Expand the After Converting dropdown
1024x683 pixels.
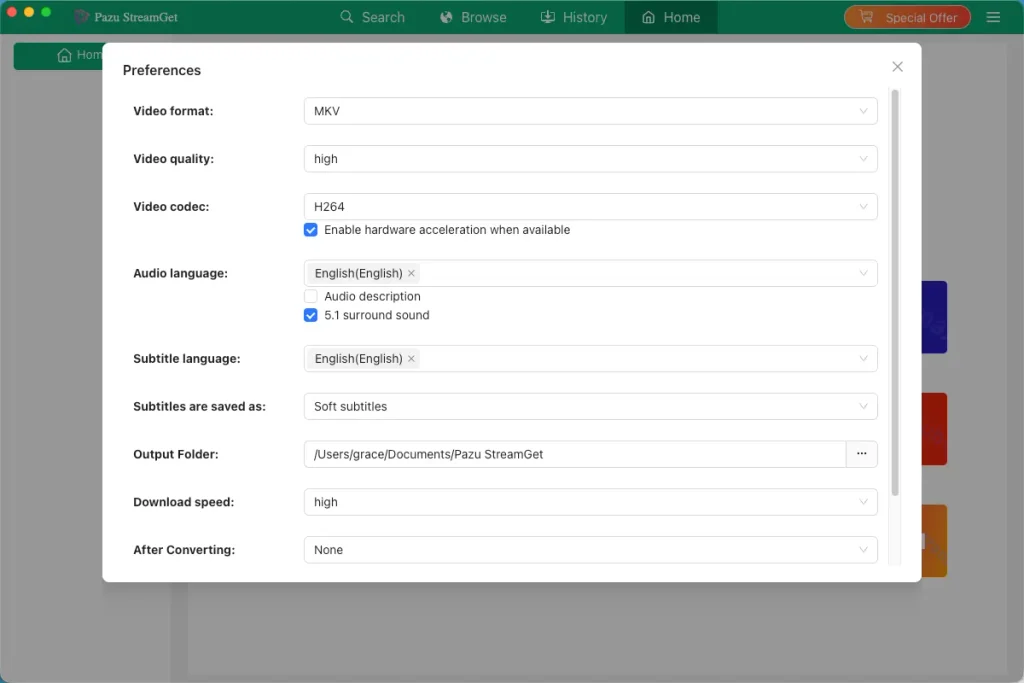[590, 550]
